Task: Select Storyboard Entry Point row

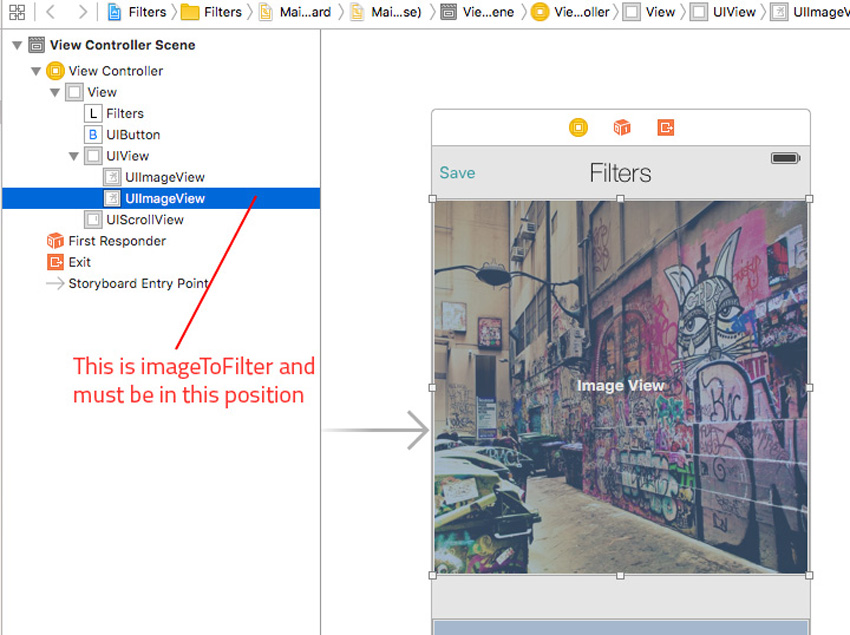Action: coord(161,284)
